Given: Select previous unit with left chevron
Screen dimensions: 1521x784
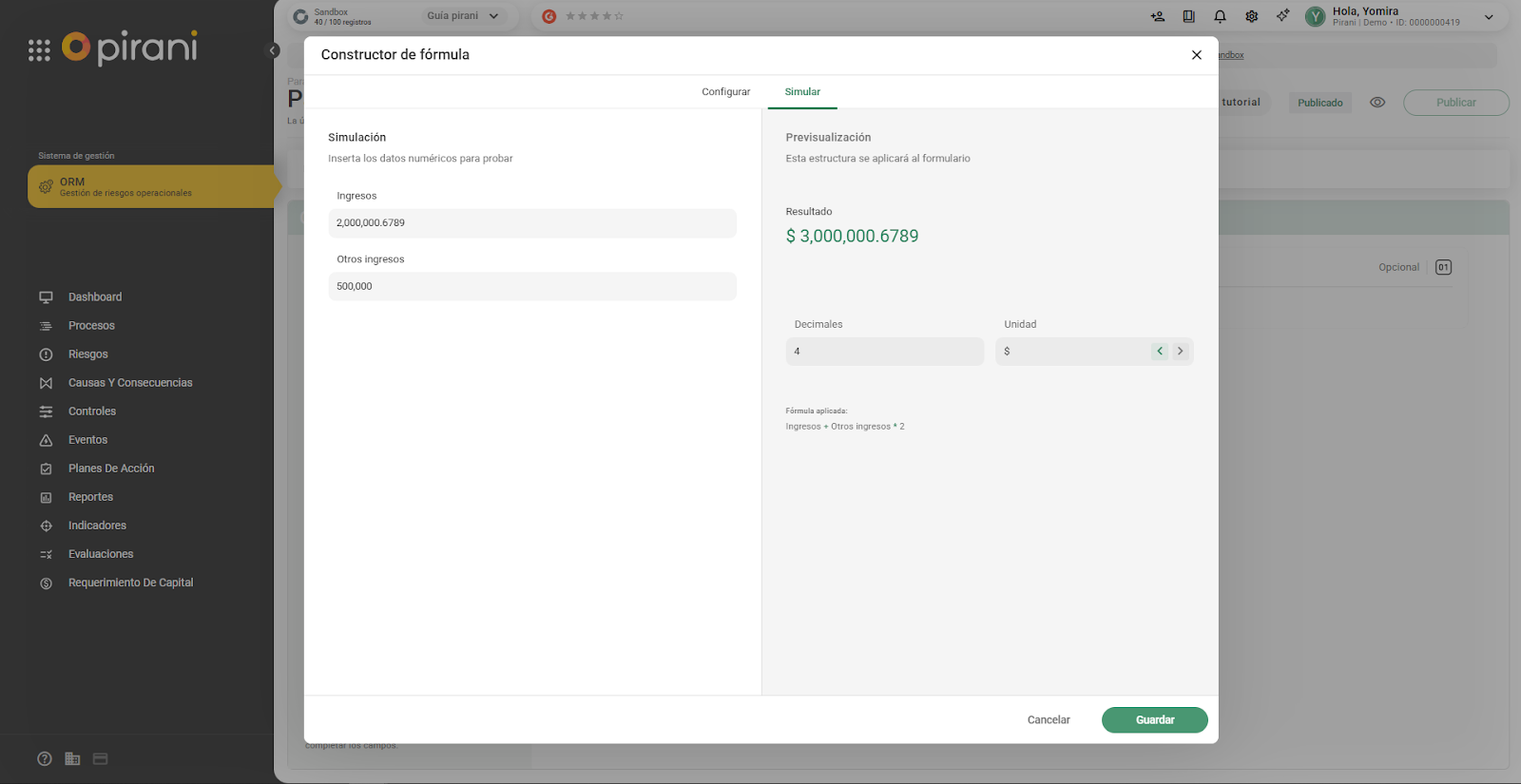Looking at the screenshot, I should [x=1160, y=352].
